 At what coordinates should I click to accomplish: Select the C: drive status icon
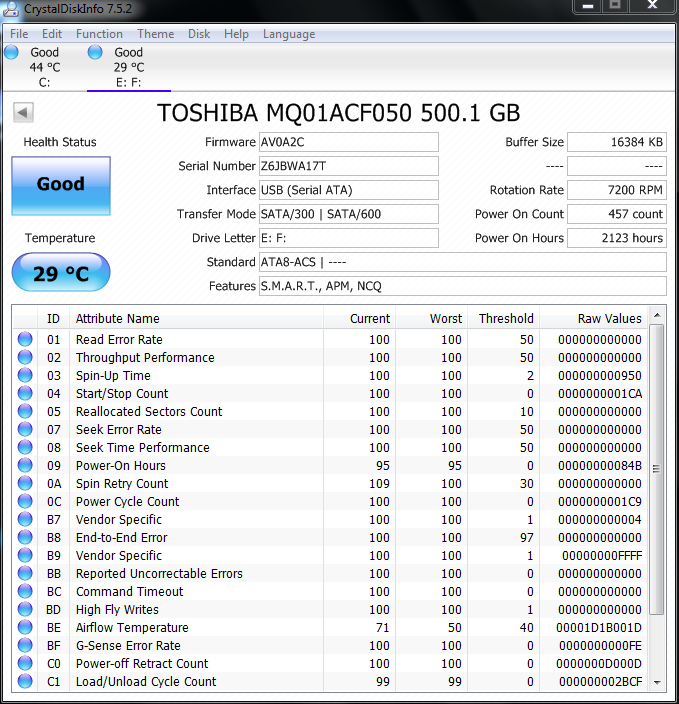pyautogui.click(x=11, y=53)
